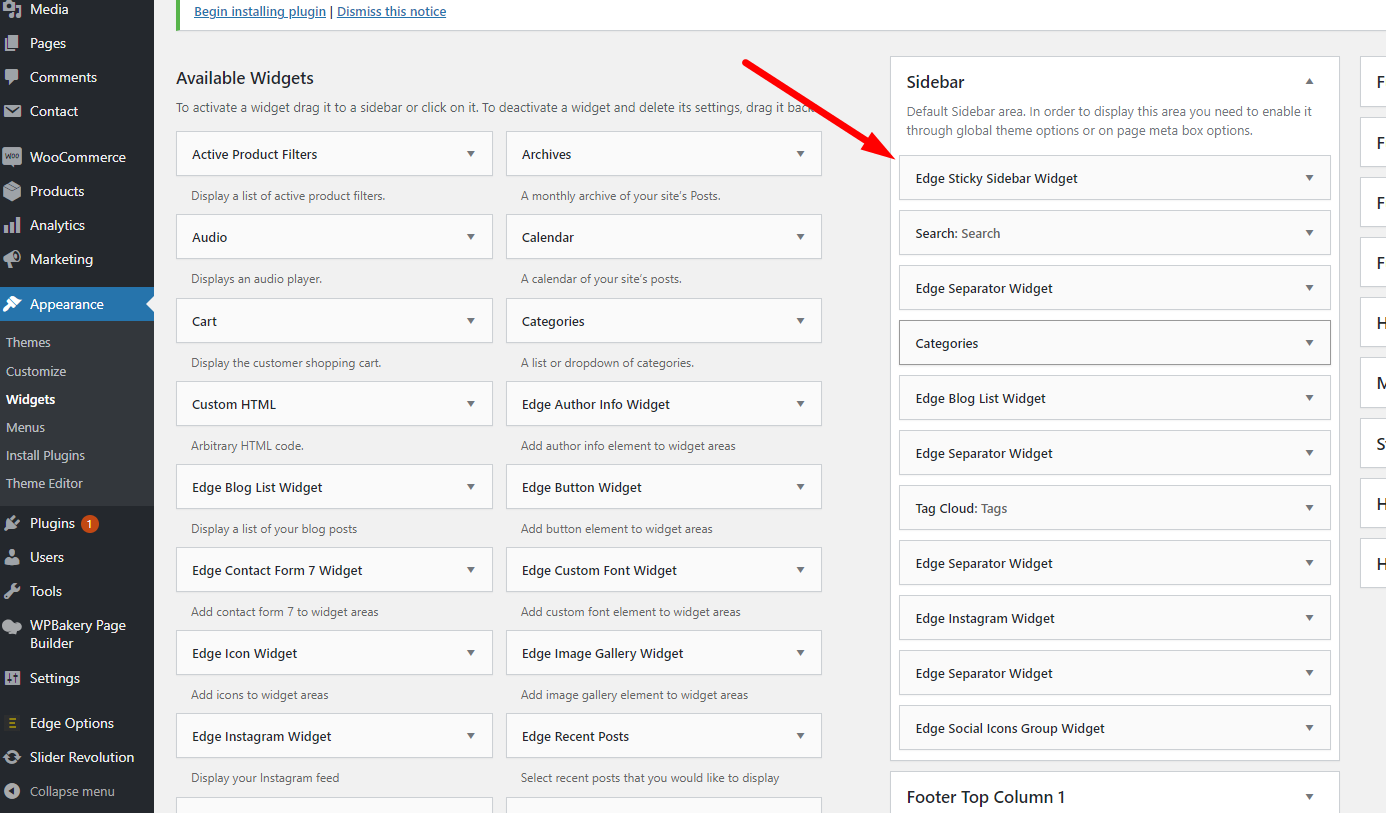This screenshot has width=1386, height=813.
Task: Click text 'A list or dropdown of categories.'
Action: click(607, 362)
